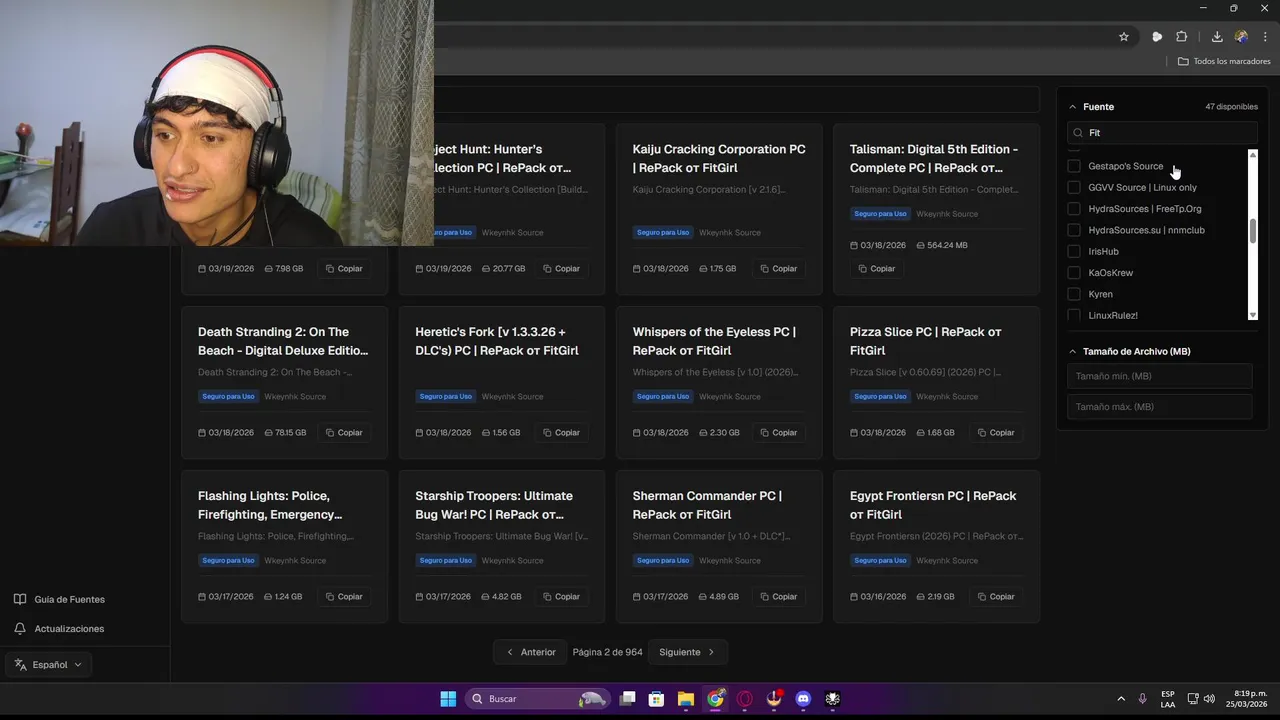1280x720 pixels.
Task: Click the Tamaño mín. (MB) field
Action: click(1160, 376)
